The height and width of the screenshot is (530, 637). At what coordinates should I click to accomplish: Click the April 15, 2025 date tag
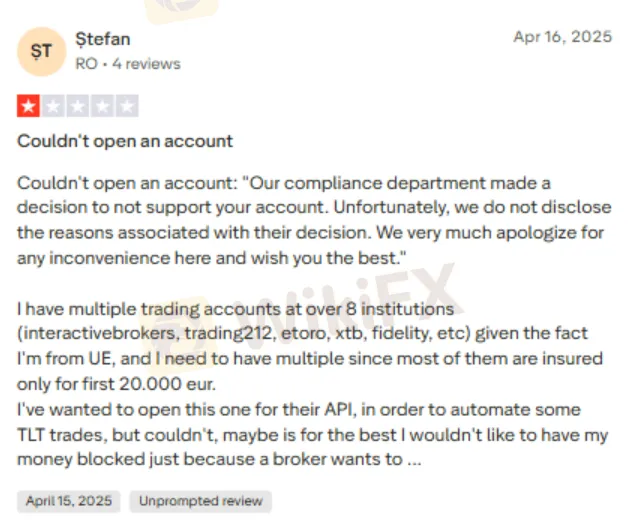click(x=70, y=500)
